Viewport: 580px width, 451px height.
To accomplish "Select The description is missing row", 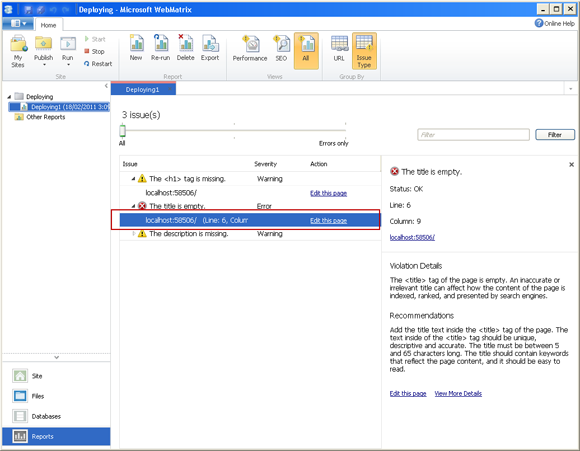I will [x=250, y=234].
